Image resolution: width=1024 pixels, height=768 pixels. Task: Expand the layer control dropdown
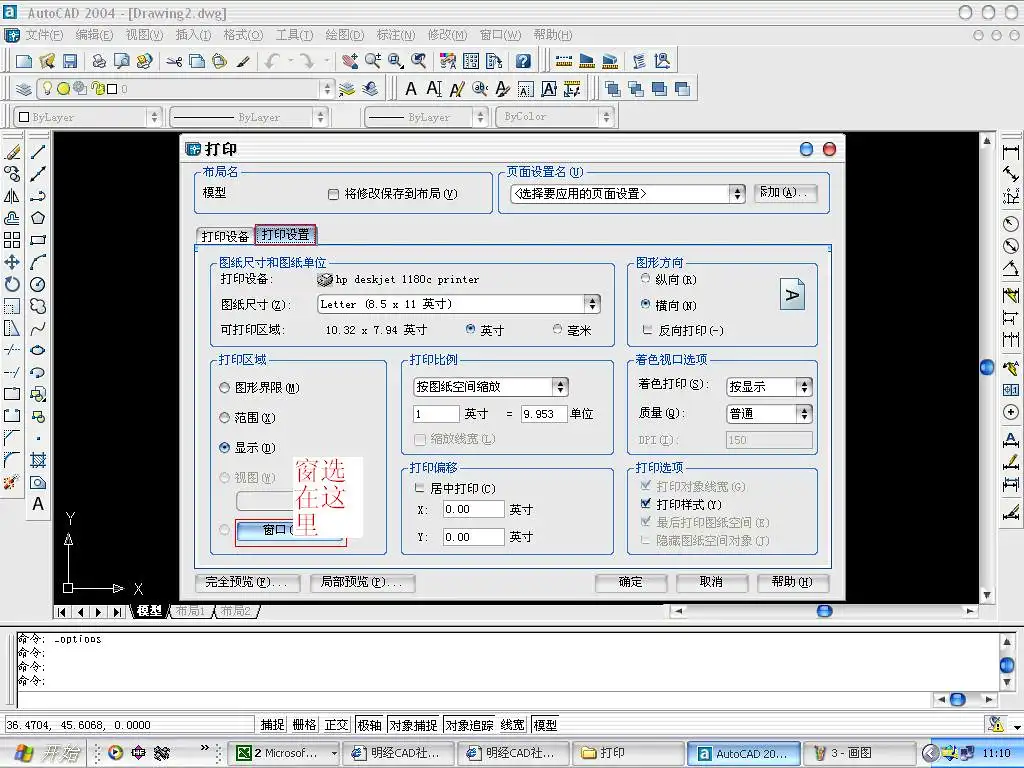pyautogui.click(x=327, y=89)
